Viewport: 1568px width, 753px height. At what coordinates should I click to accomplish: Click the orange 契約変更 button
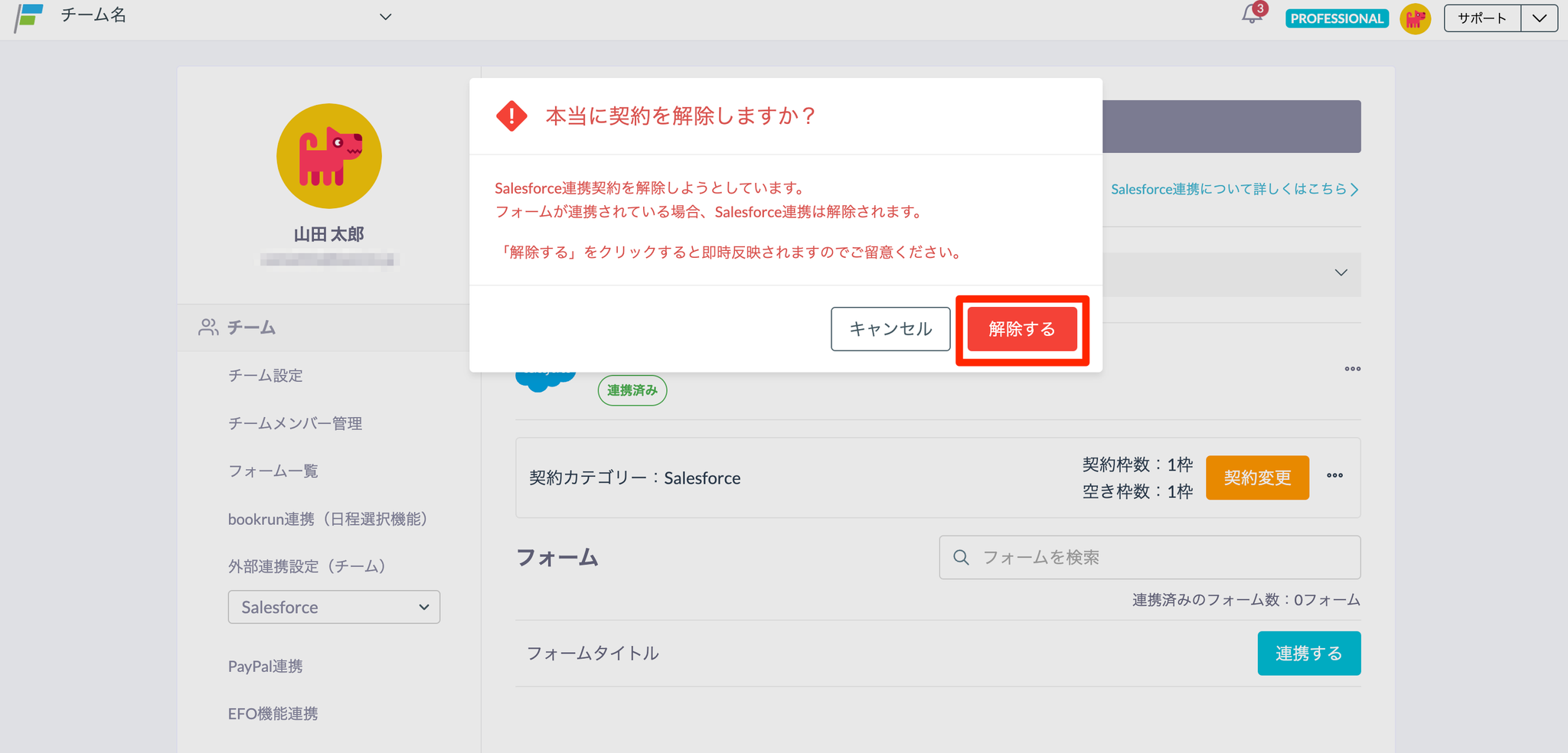click(1257, 478)
